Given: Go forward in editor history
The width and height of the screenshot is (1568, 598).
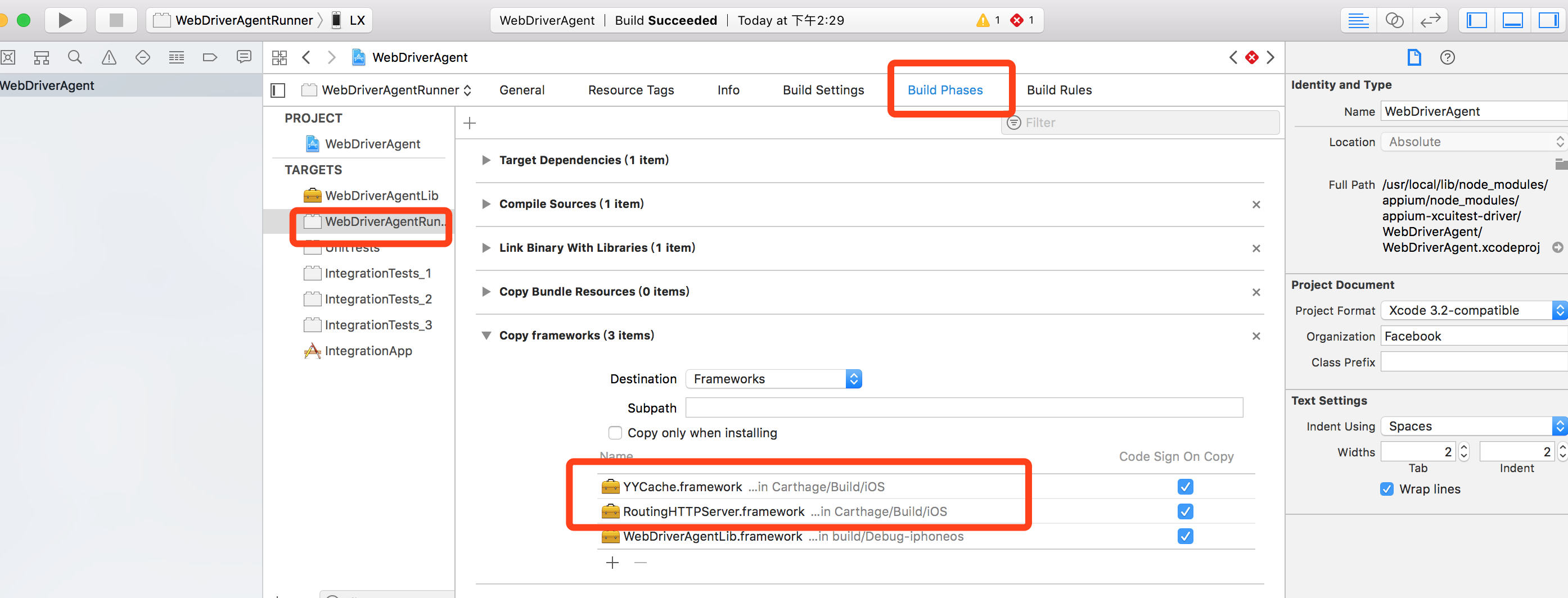Looking at the screenshot, I should click(332, 57).
